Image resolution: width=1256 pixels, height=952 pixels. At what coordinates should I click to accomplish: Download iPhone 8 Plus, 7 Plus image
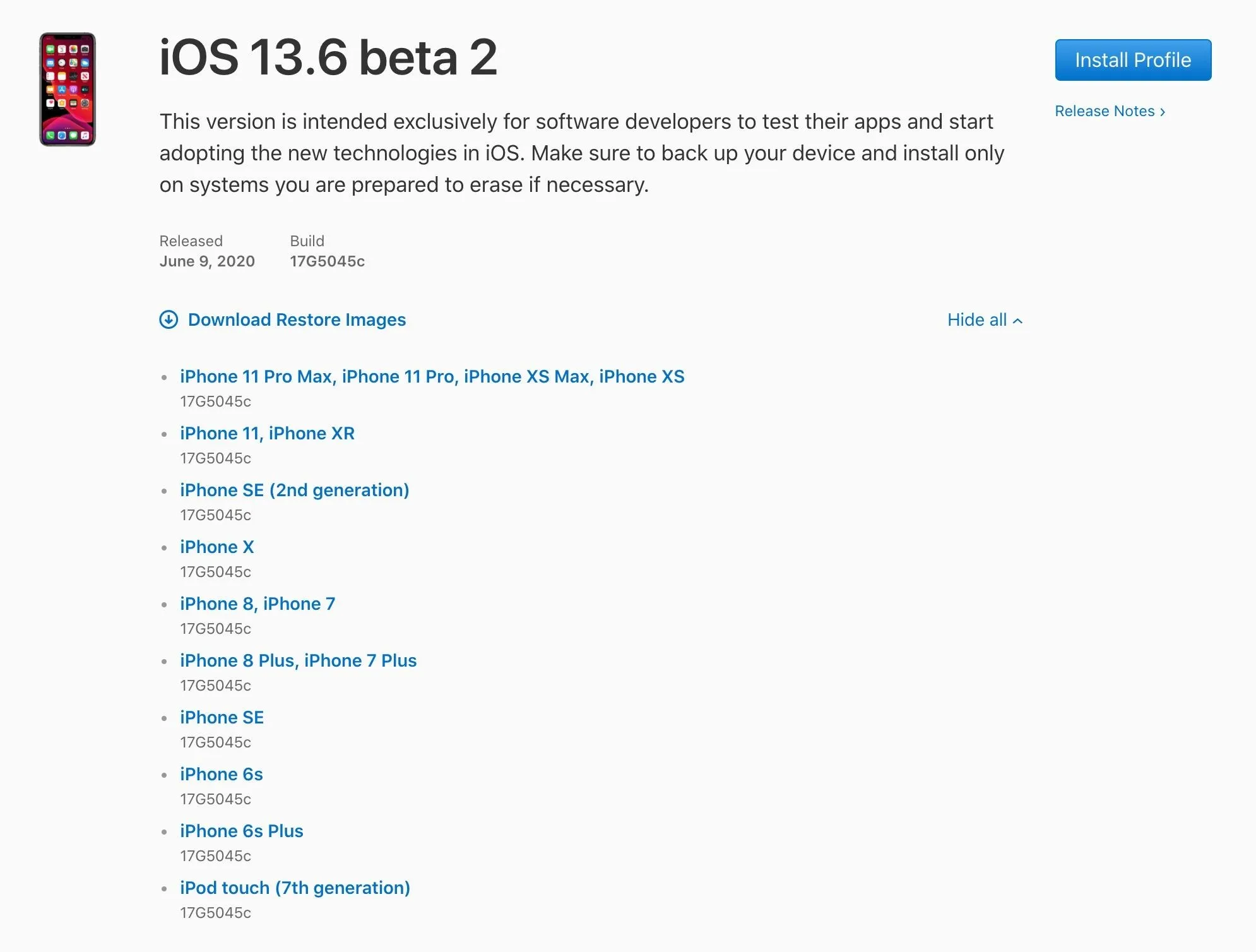(298, 661)
